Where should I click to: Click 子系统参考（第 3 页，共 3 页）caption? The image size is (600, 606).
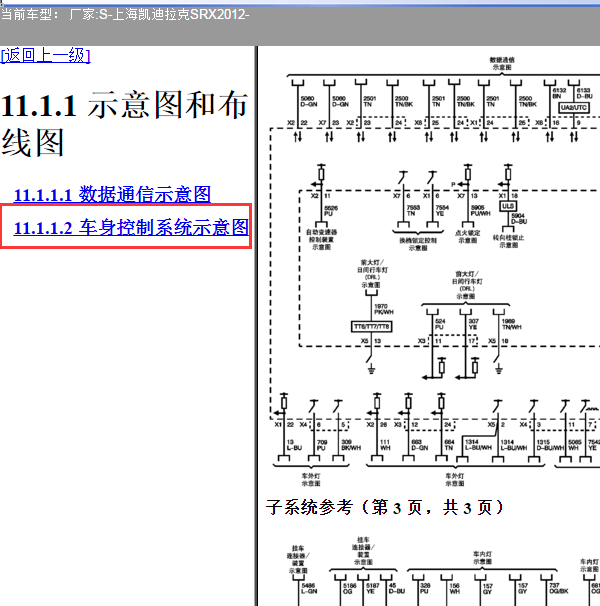(x=385, y=507)
